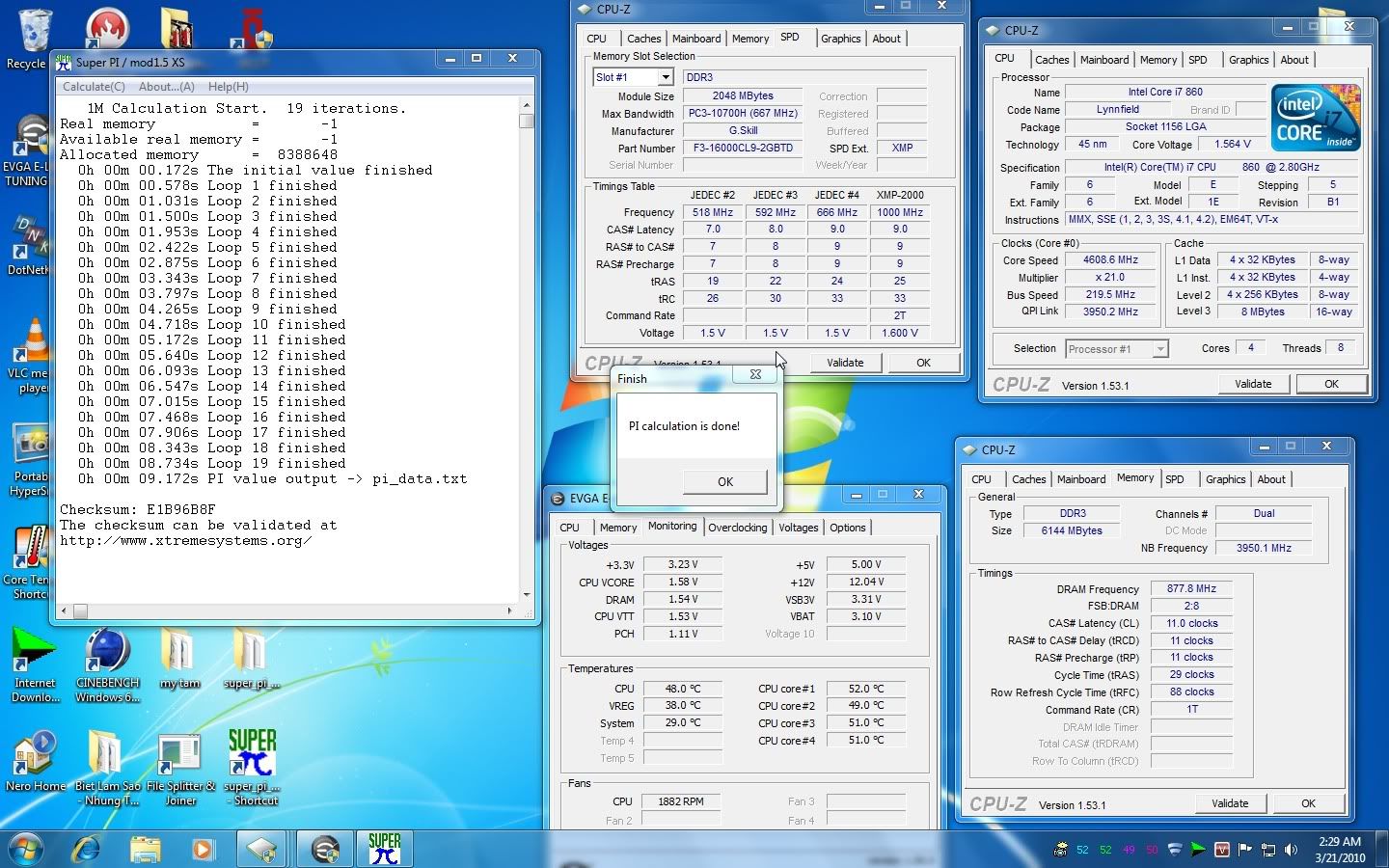1389x868 pixels.
Task: Open Help(H) menu in Super PI
Action: coord(229,87)
